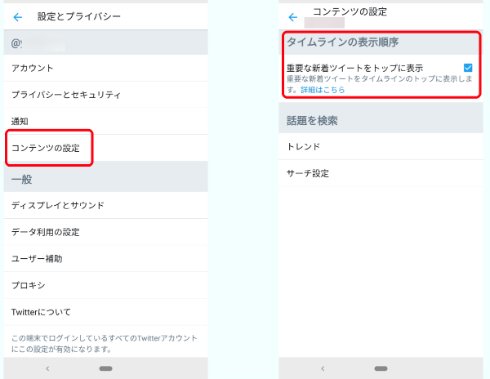
Task: Open Twitterについて page
Action: click(106, 312)
